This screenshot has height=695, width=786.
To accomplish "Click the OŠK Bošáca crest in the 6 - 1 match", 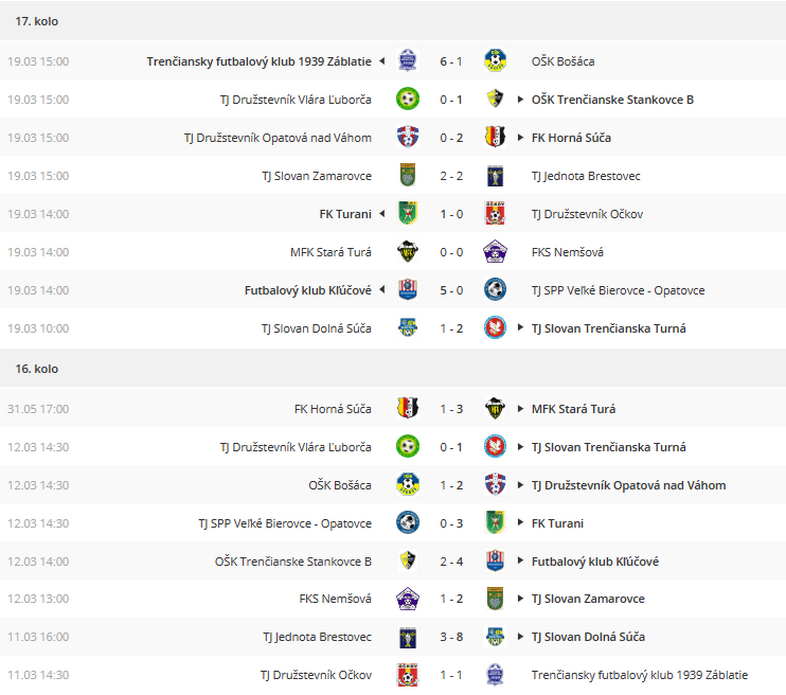I will click(x=495, y=61).
